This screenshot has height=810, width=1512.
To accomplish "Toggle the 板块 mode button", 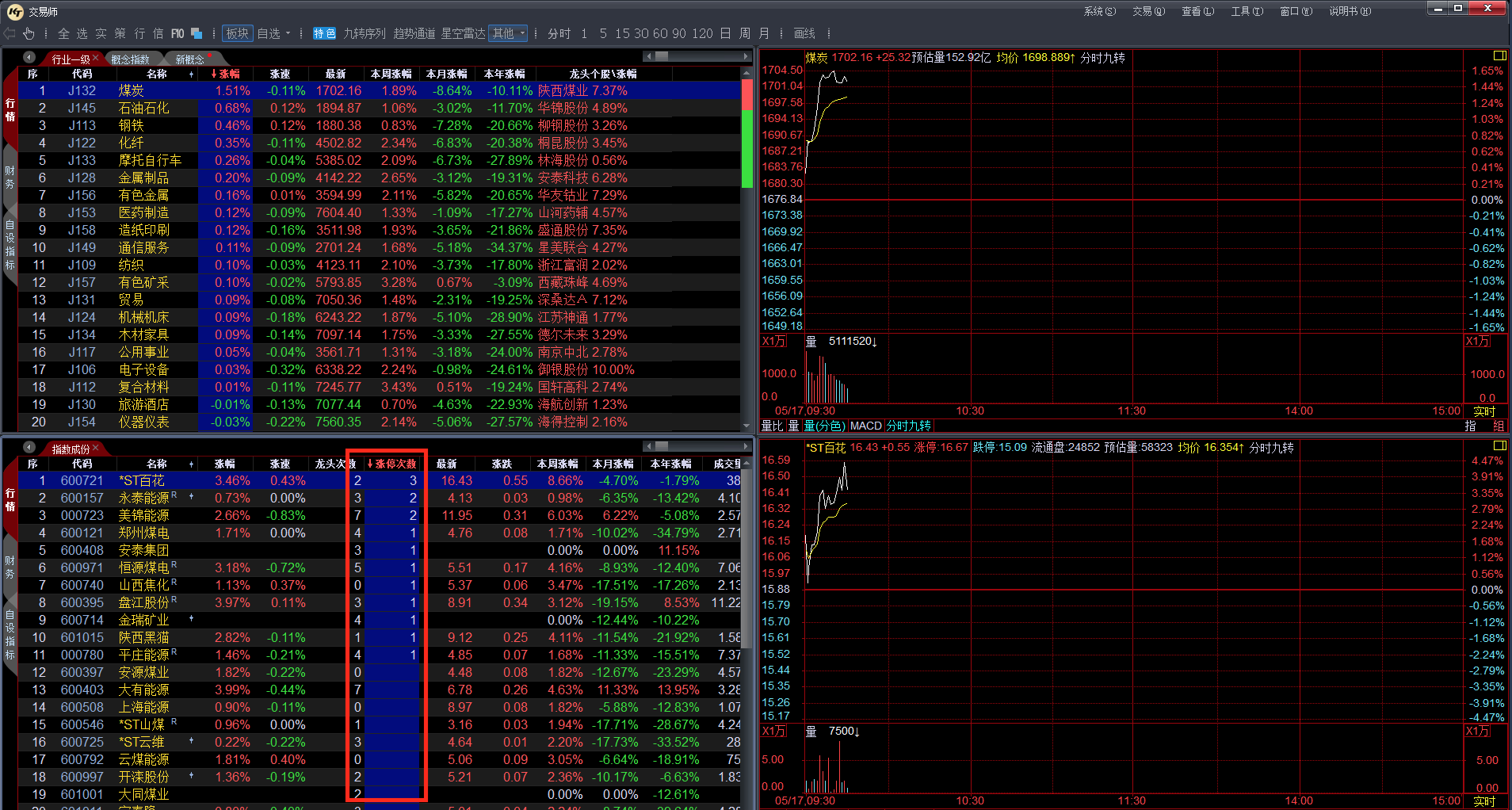I will pyautogui.click(x=237, y=33).
